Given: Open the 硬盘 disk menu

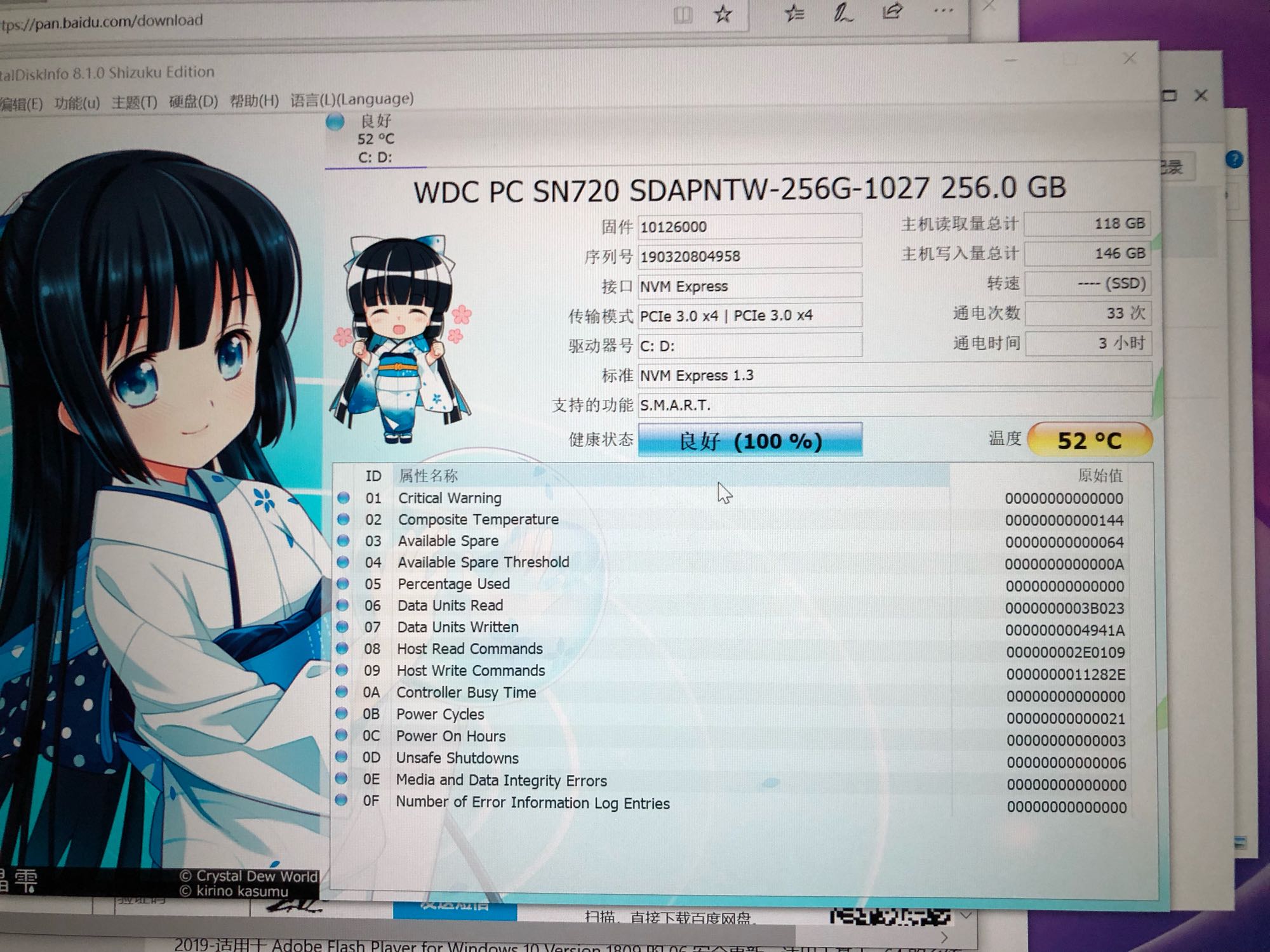Looking at the screenshot, I should (x=193, y=102).
